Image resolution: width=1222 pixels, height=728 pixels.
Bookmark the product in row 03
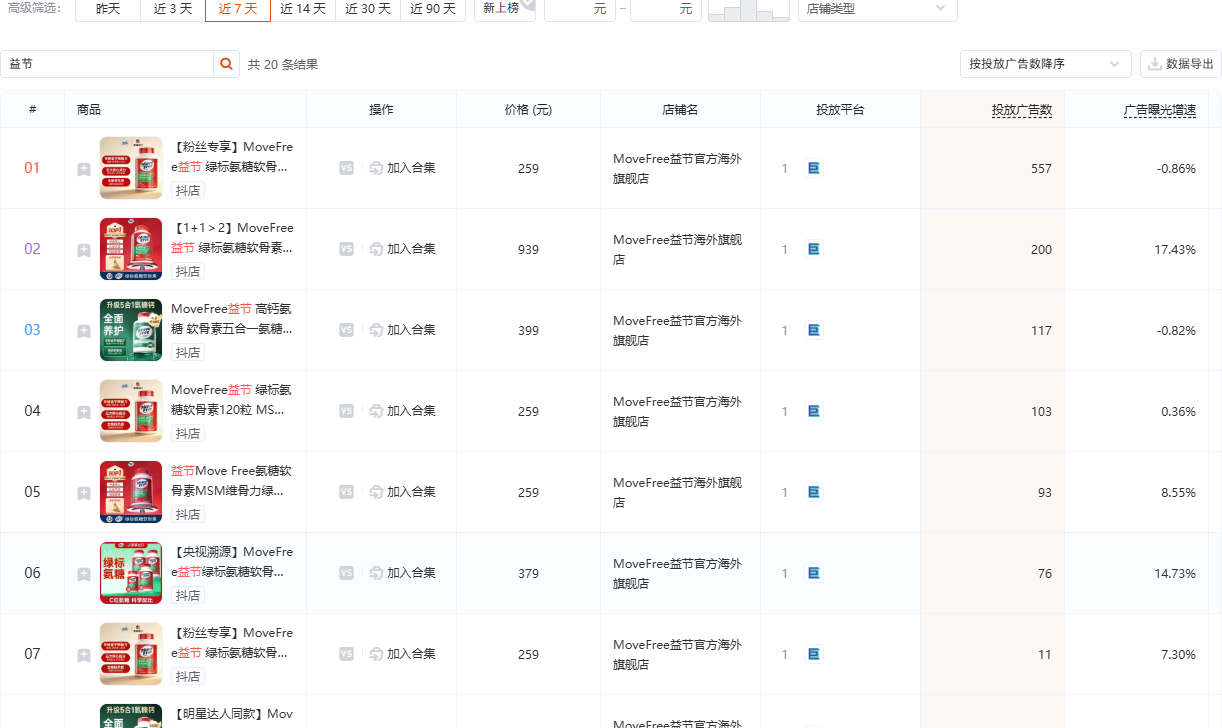[84, 331]
